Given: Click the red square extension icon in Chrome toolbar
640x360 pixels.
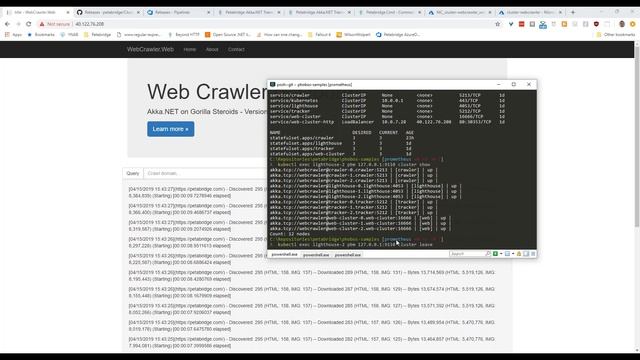Looking at the screenshot, I should click(x=522, y=24).
